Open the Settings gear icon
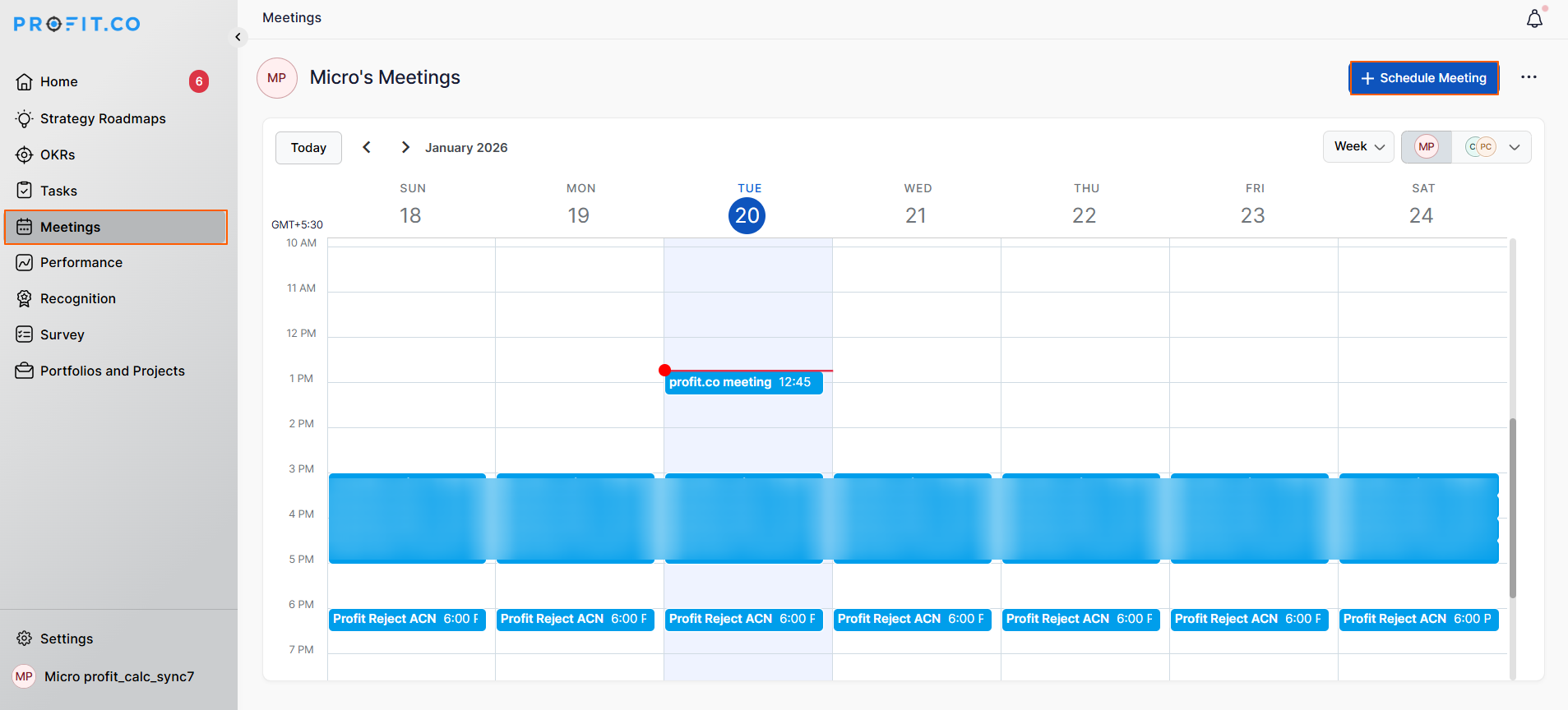Screen dimensions: 1568x710 pos(25,639)
